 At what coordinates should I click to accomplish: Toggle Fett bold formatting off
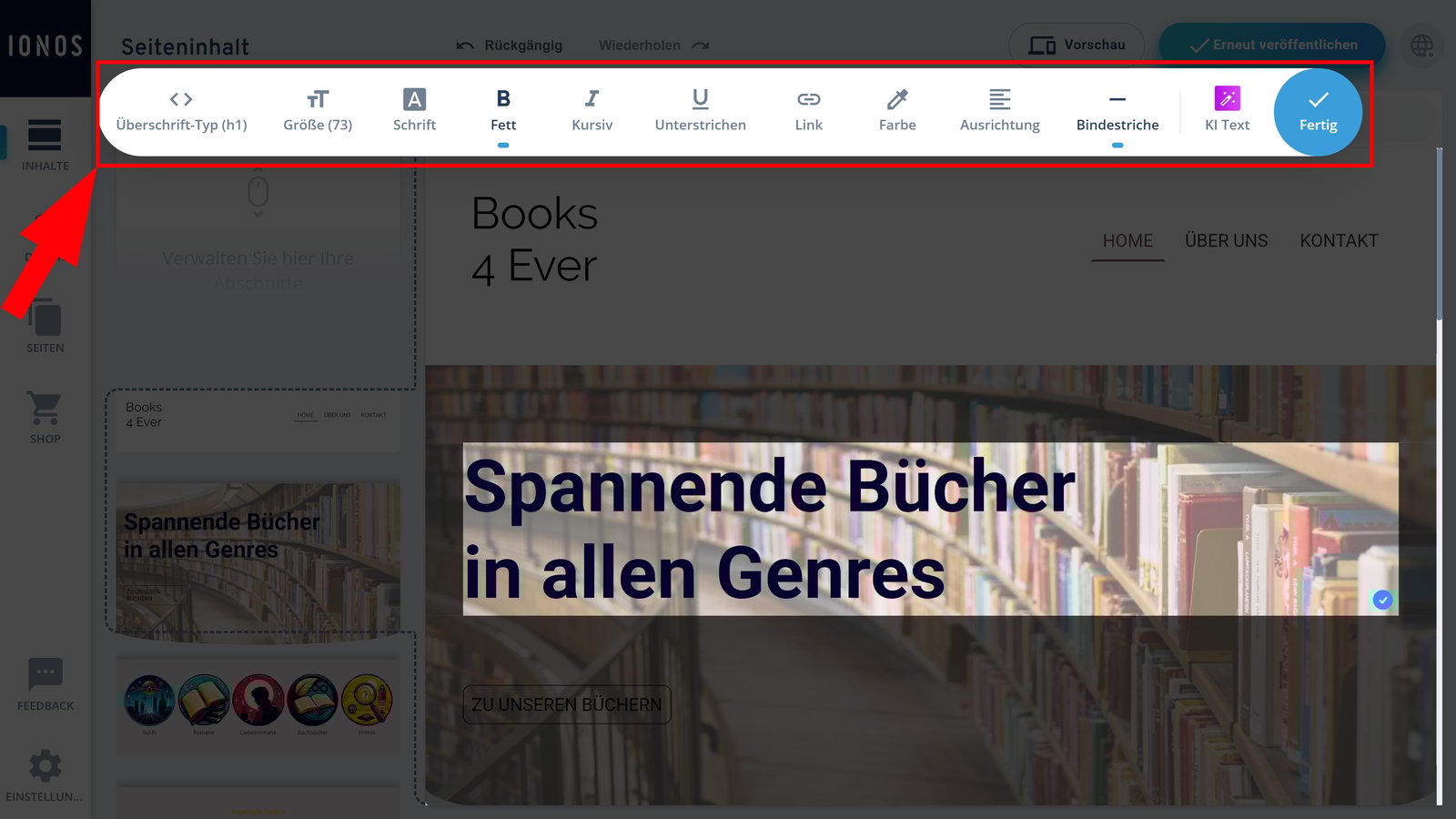503,109
